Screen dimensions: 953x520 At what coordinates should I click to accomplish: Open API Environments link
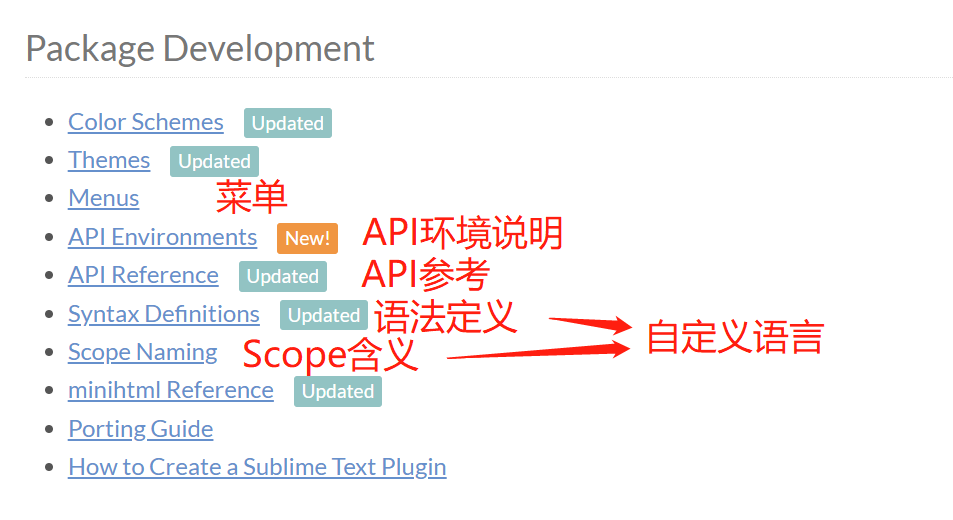point(162,238)
